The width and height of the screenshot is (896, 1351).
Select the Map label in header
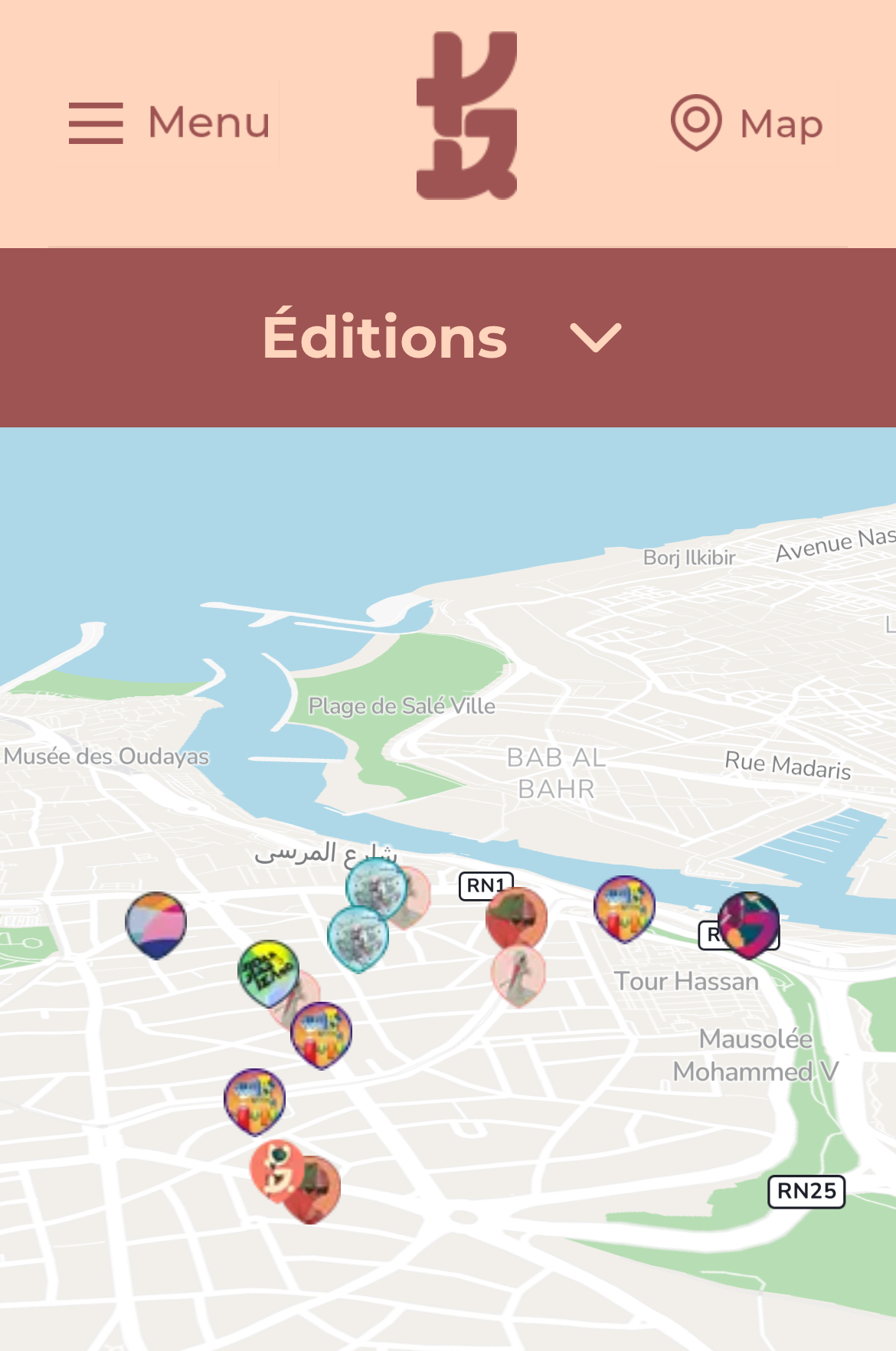[x=781, y=124]
